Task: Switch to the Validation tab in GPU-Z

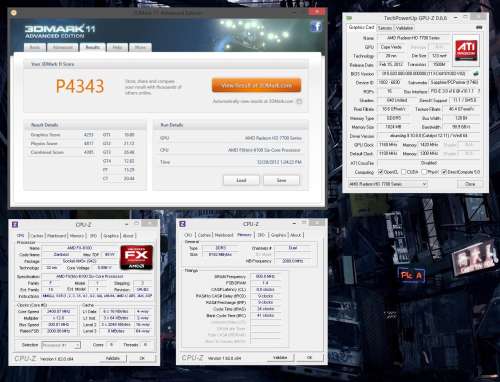Action: coord(404,28)
